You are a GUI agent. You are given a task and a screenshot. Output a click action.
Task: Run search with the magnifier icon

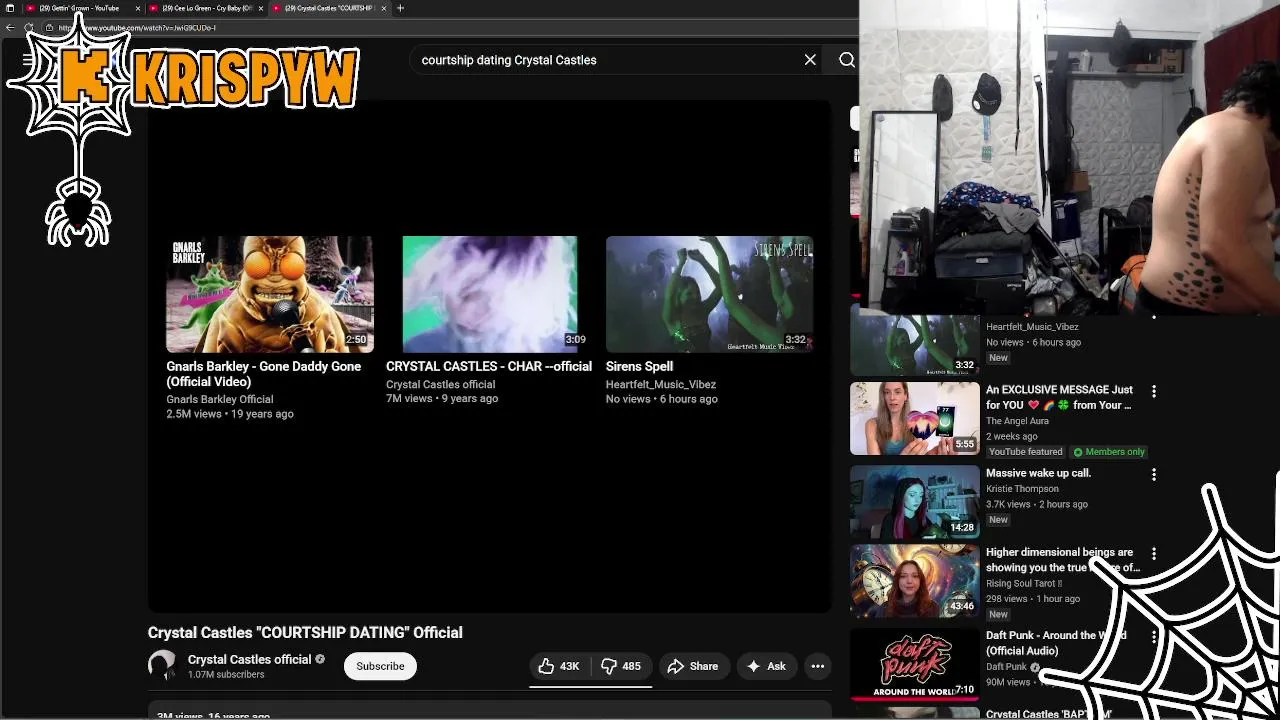(846, 60)
